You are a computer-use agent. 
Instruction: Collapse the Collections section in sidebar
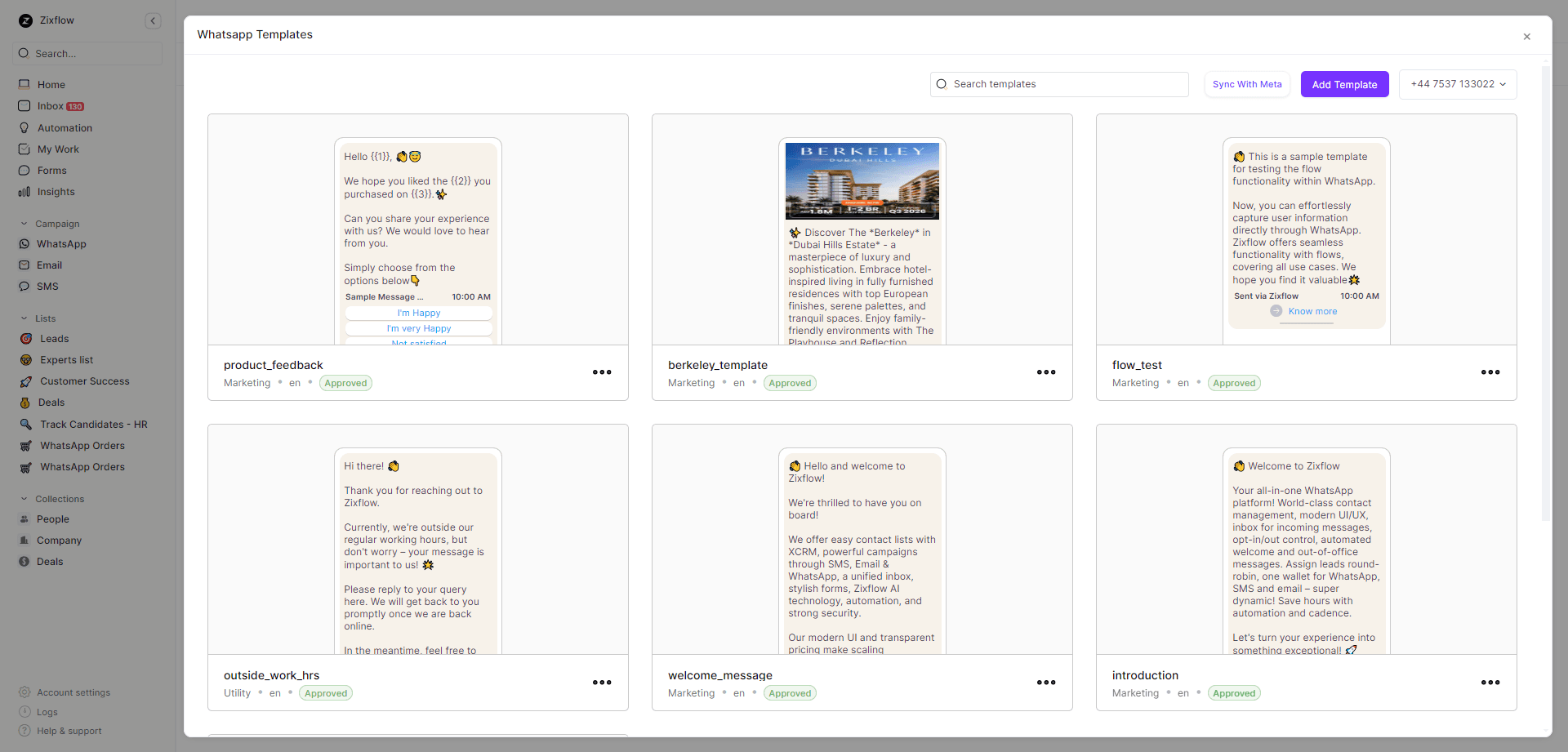pos(24,499)
